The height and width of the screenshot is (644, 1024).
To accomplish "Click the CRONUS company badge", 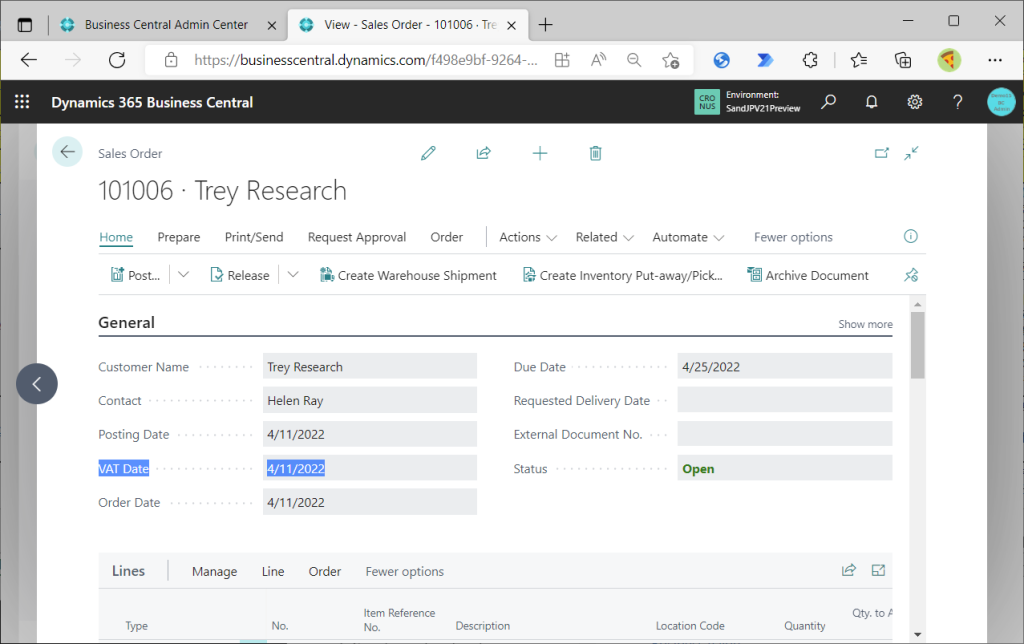I will [707, 102].
